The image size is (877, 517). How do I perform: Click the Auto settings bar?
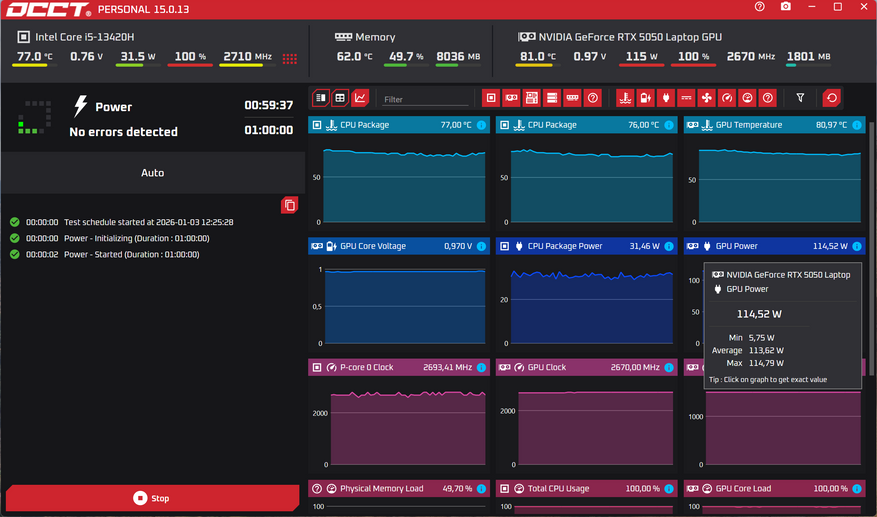click(152, 173)
